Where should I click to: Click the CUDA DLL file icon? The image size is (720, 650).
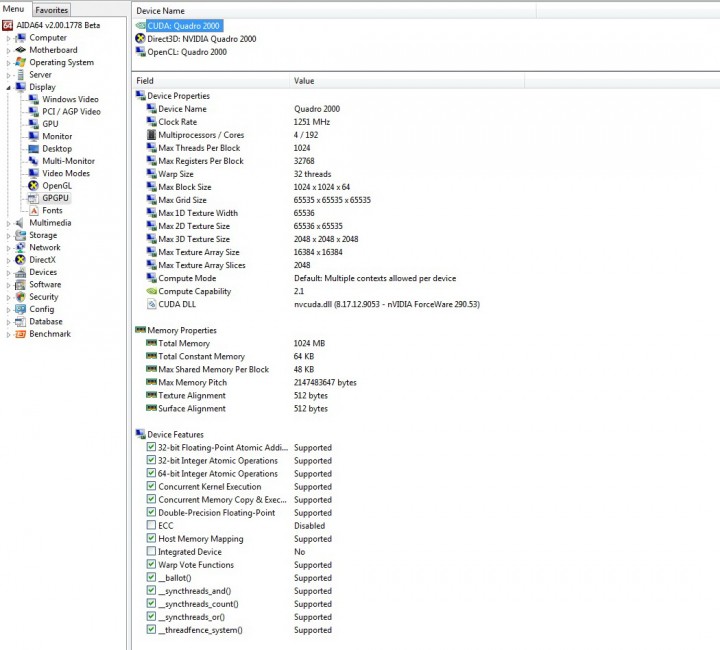152,304
